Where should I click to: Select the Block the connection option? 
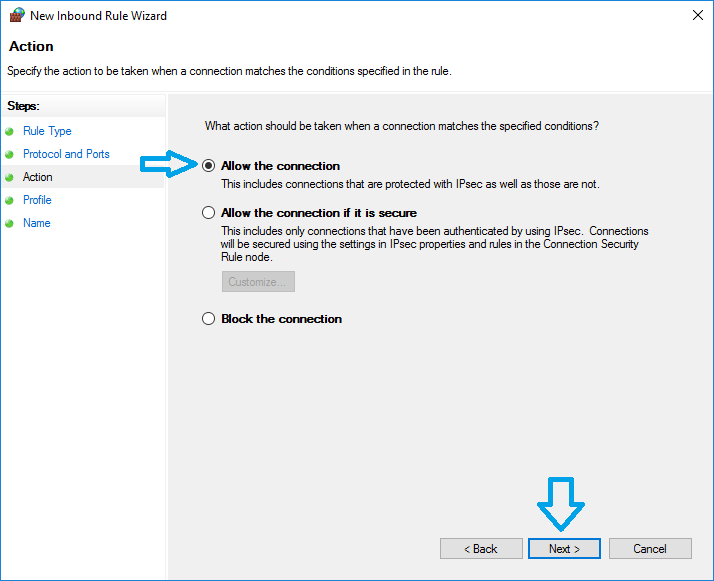point(209,319)
